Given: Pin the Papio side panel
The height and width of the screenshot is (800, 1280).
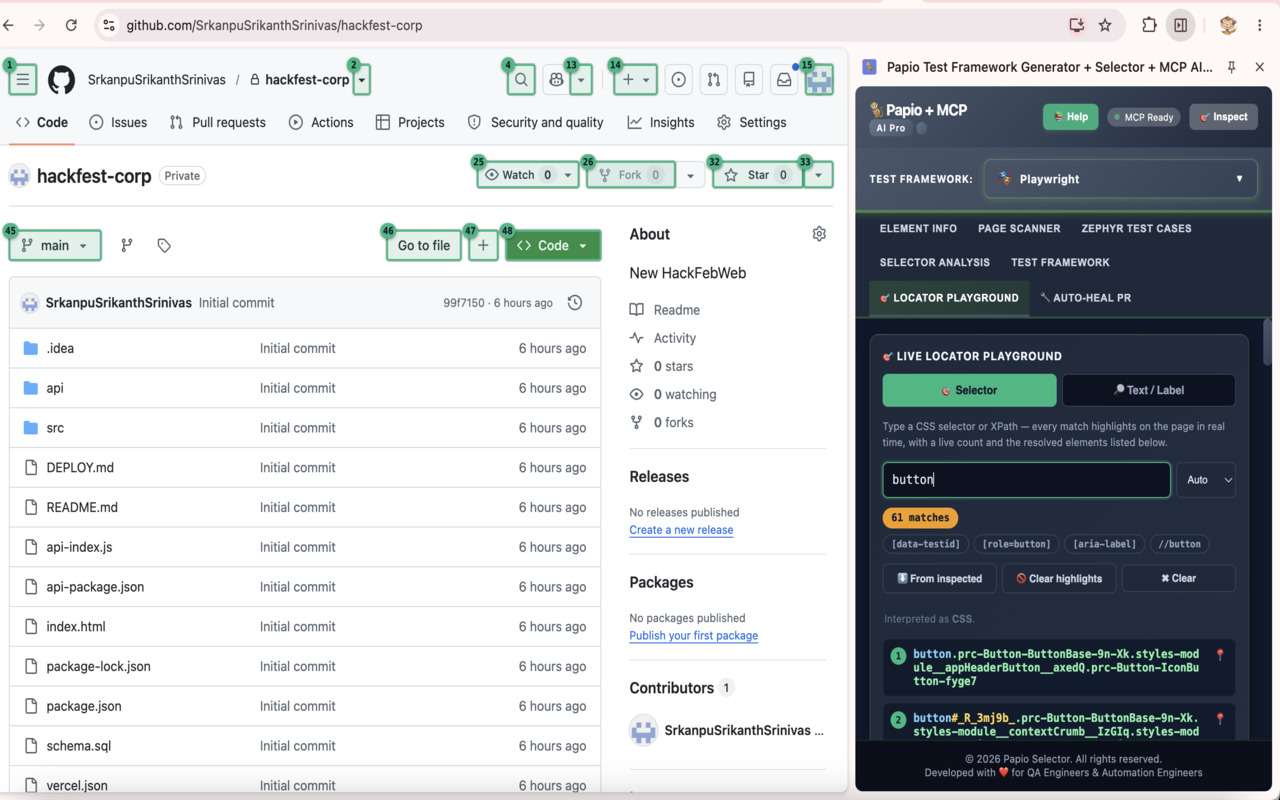Looking at the screenshot, I should click(x=1232, y=67).
